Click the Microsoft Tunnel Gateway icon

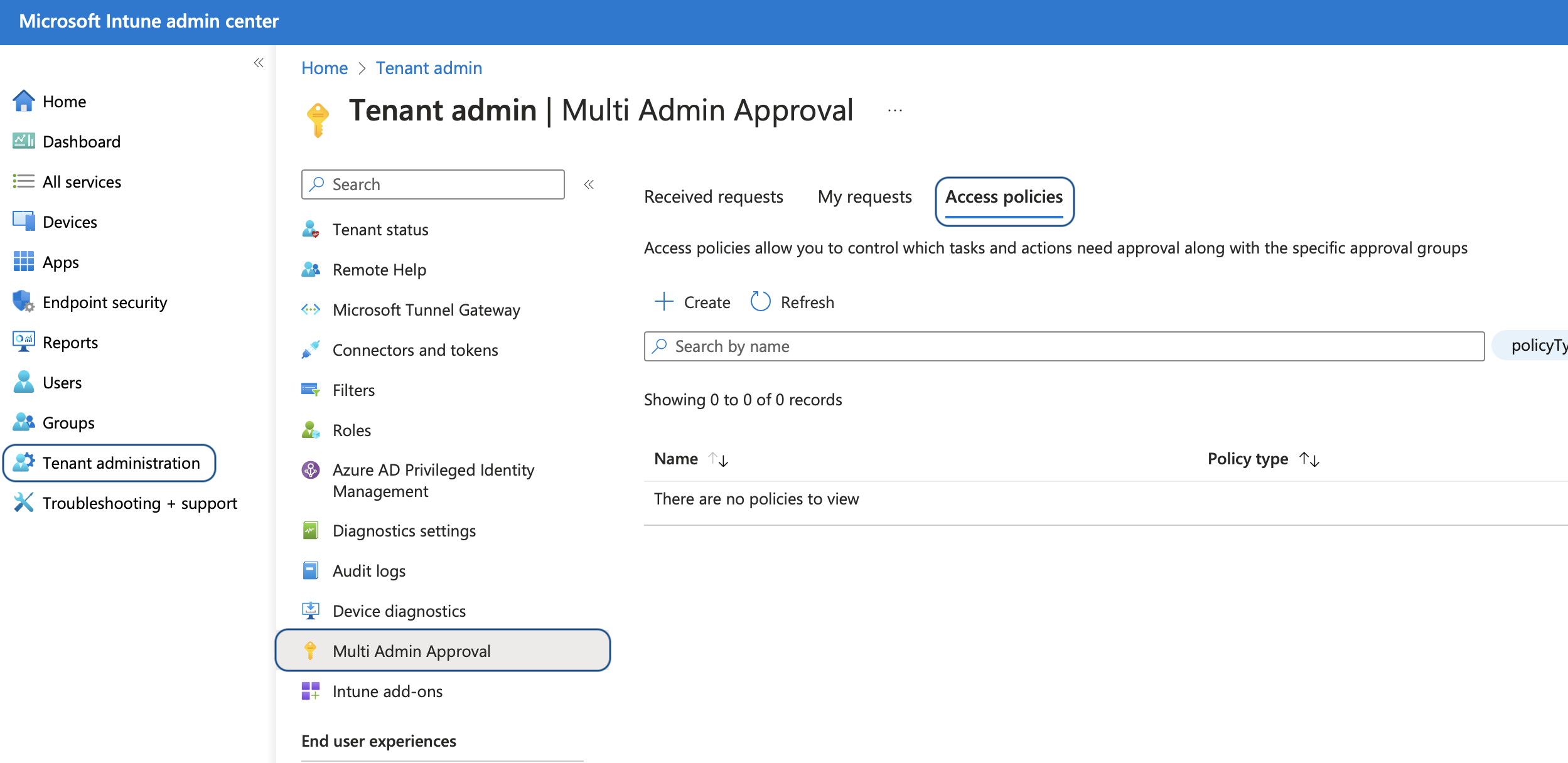[311, 309]
